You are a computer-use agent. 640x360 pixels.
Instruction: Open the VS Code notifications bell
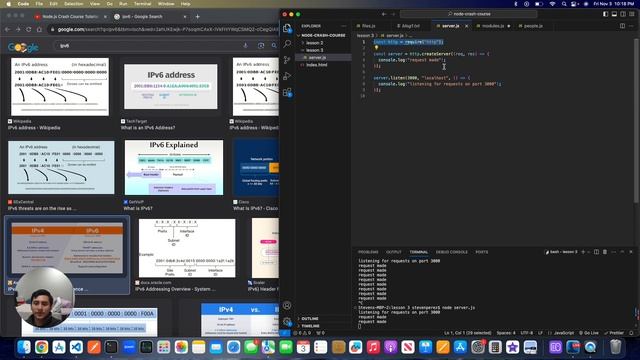tap(631, 333)
